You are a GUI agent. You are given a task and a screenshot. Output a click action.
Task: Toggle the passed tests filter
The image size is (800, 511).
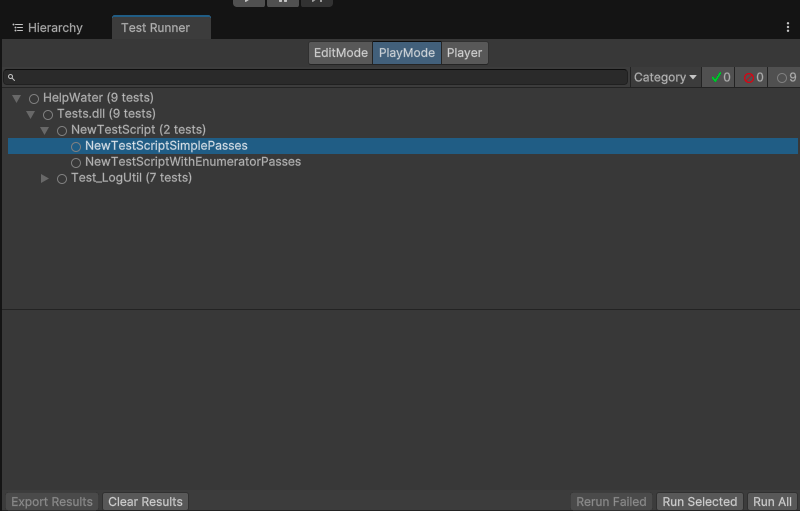tap(720, 78)
